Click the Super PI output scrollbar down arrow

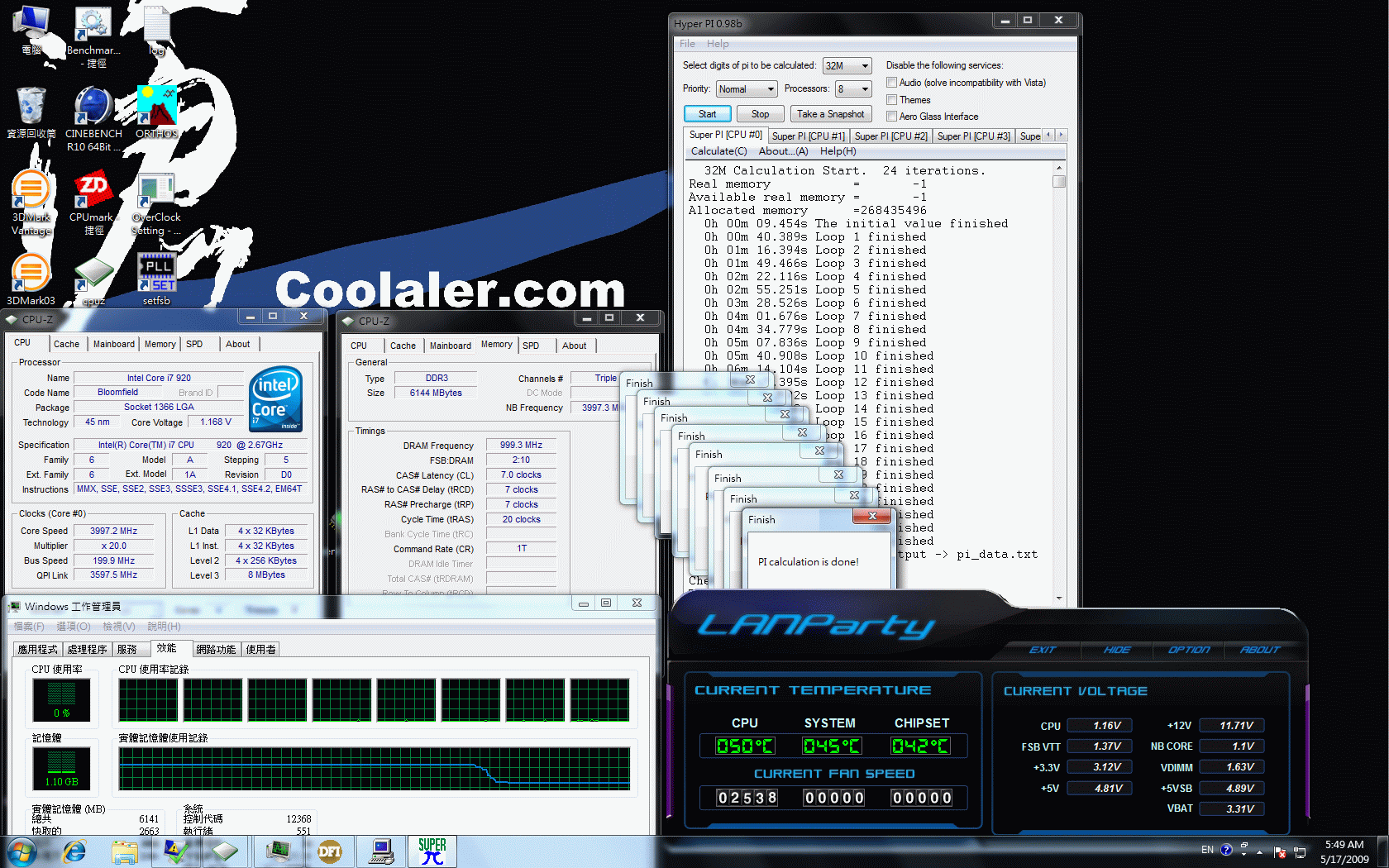point(1059,598)
